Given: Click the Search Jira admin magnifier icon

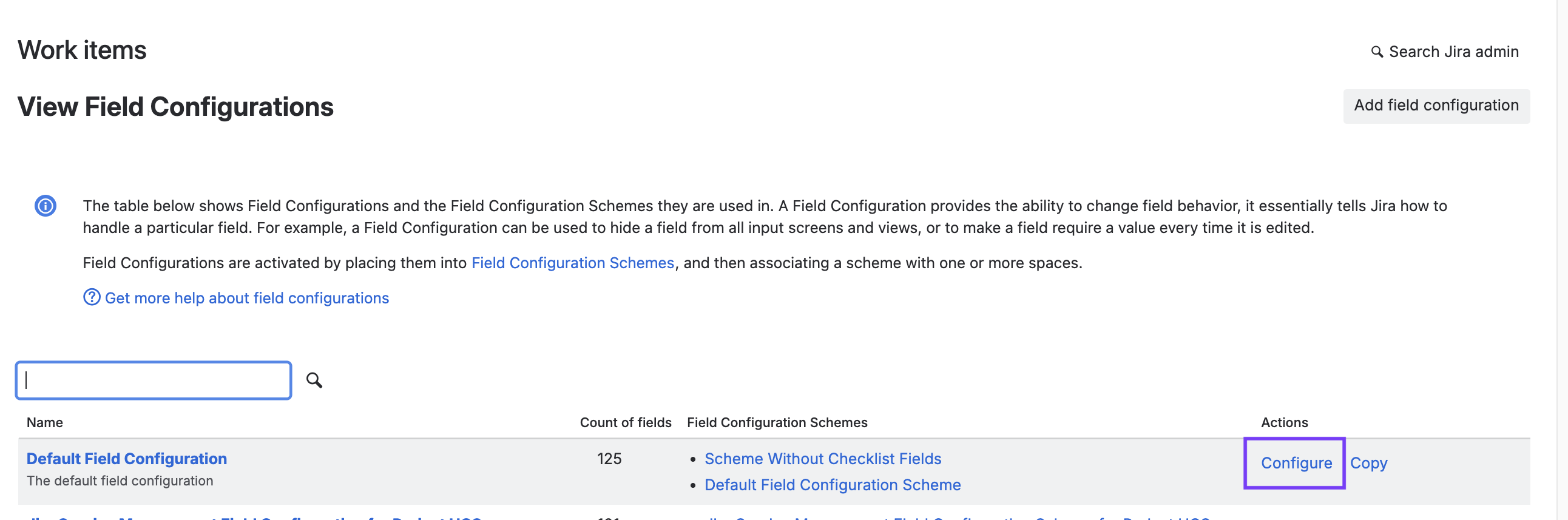Looking at the screenshot, I should [x=1376, y=52].
